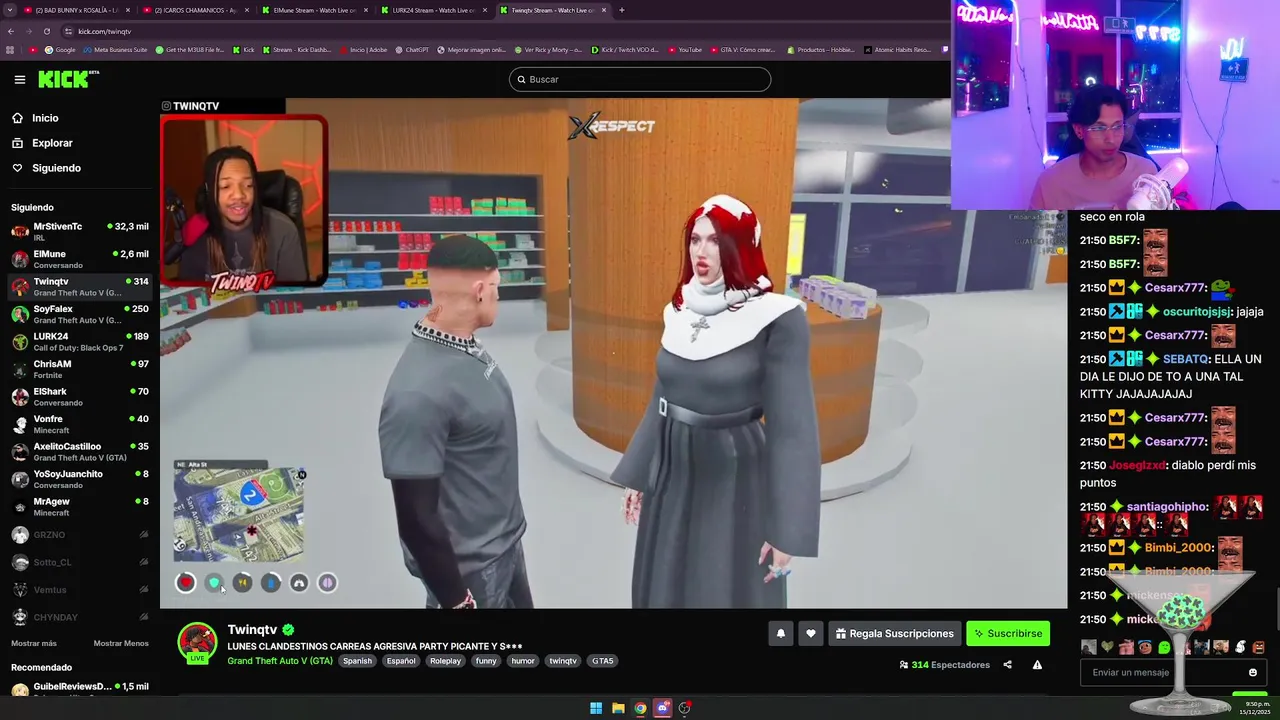
Task: Open offline Sotto_CL channel
Action: pyautogui.click(x=80, y=562)
